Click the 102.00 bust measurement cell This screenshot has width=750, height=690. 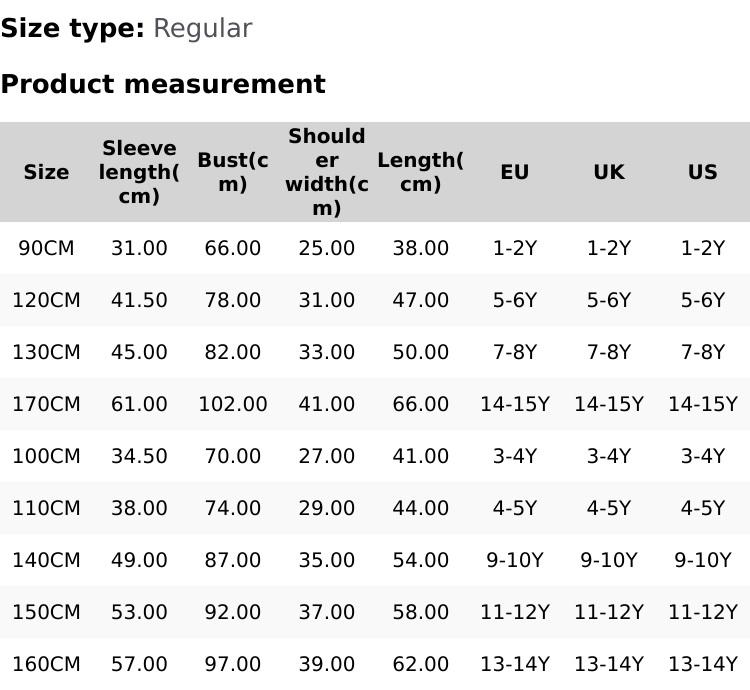pos(233,404)
